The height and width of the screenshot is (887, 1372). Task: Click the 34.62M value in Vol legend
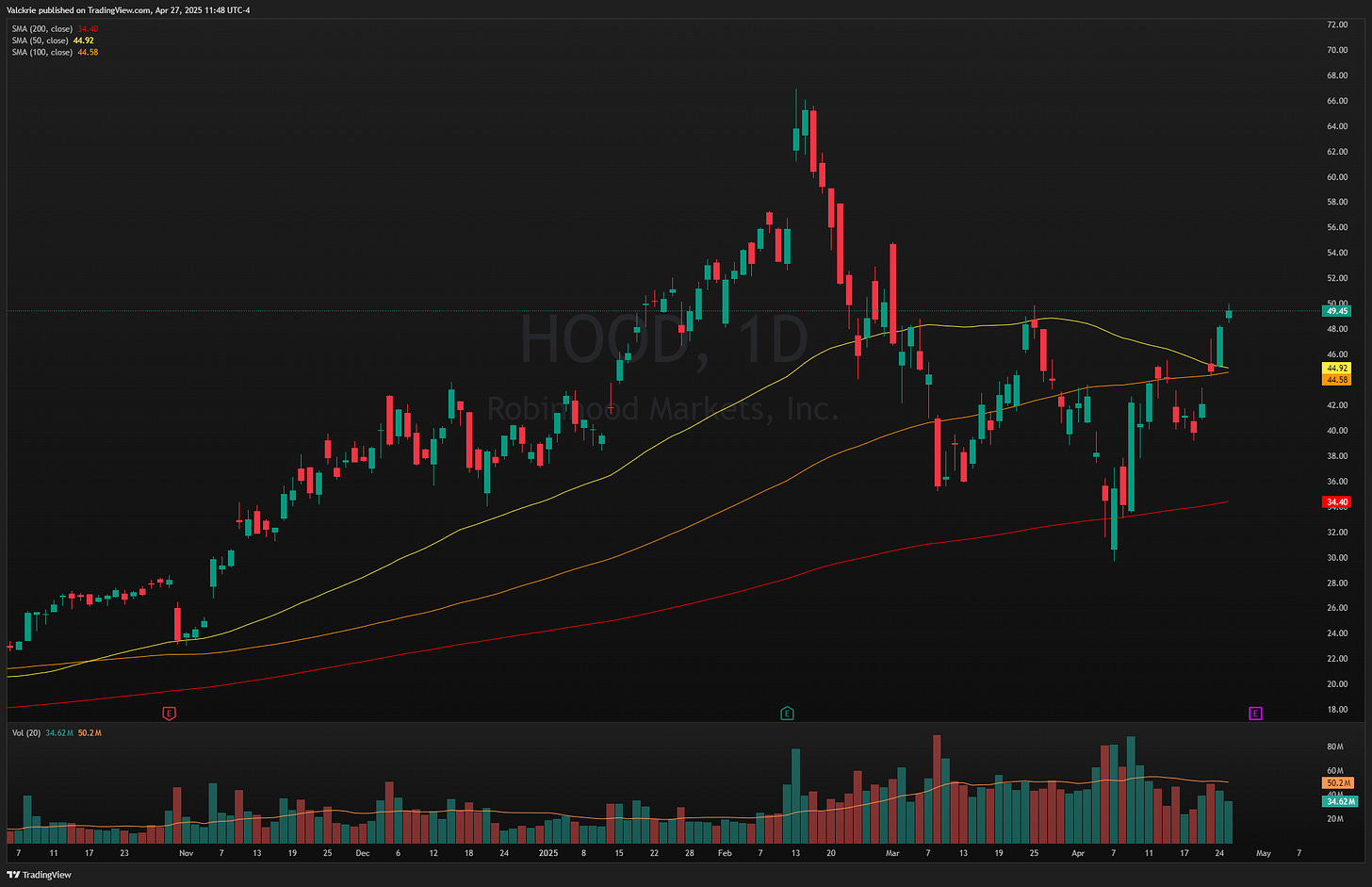tap(59, 732)
